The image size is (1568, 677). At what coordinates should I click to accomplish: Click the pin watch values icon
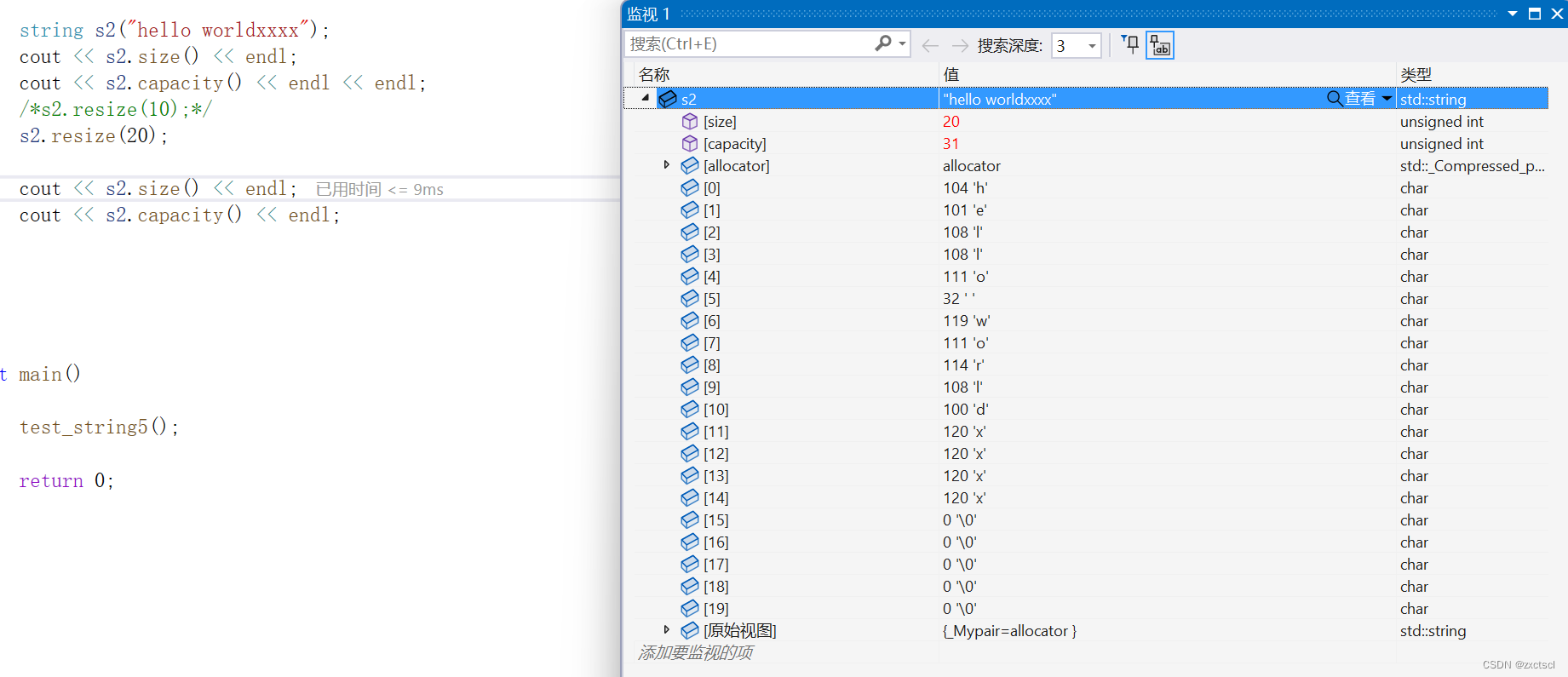pyautogui.click(x=1129, y=44)
